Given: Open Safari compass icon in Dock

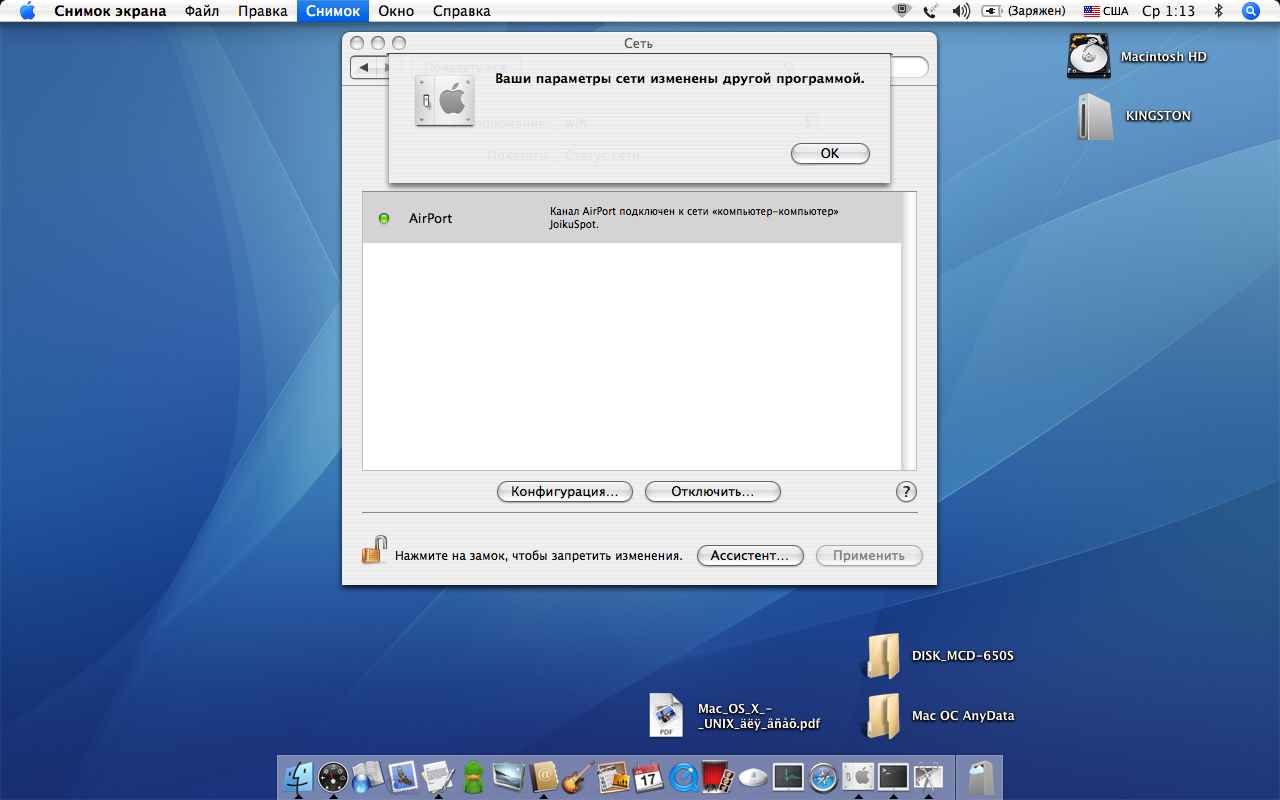Looking at the screenshot, I should coord(823,776).
